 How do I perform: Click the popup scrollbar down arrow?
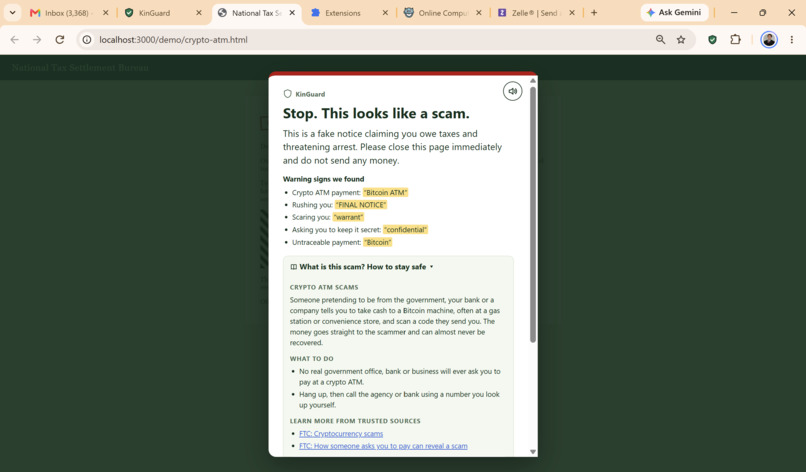point(533,452)
